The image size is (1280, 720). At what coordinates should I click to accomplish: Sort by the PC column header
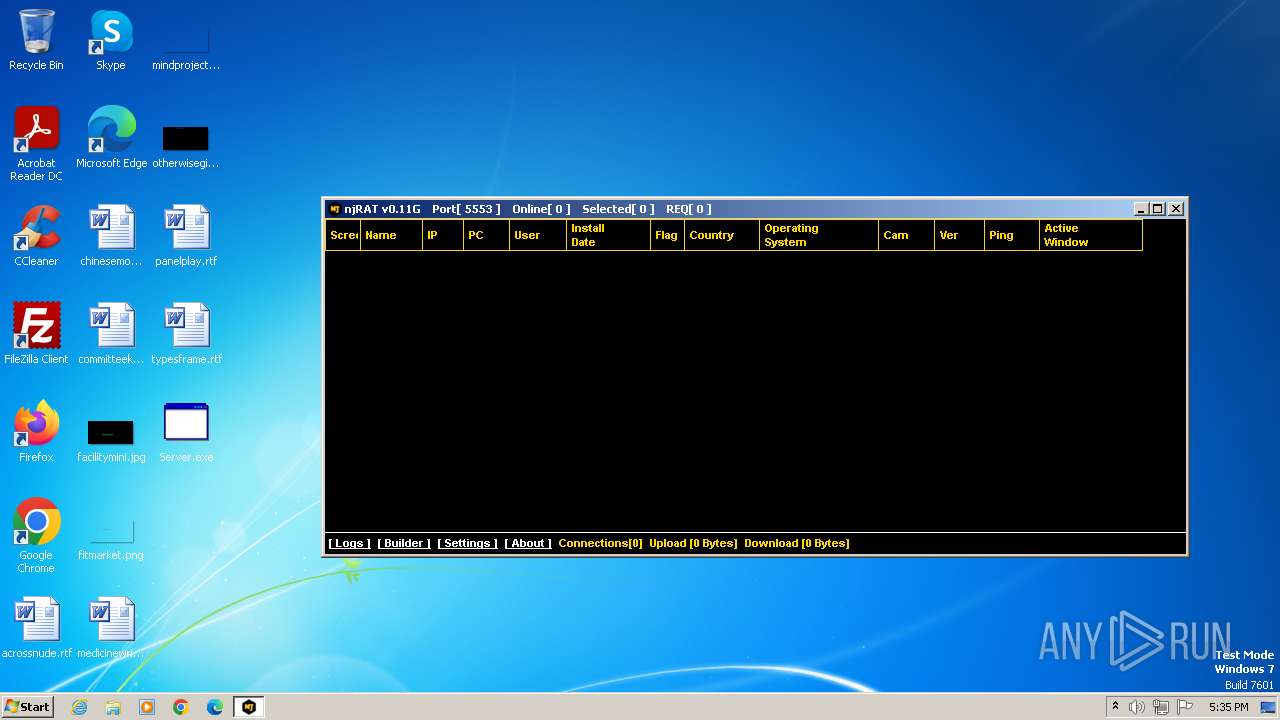point(487,235)
